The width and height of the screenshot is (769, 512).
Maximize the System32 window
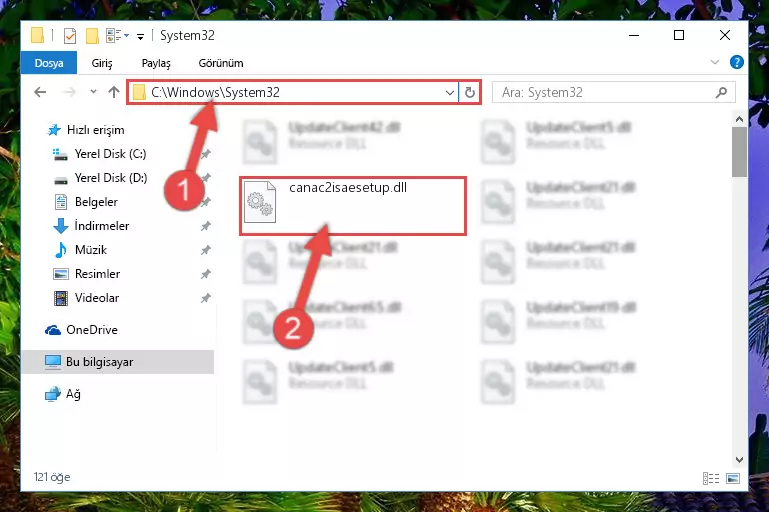679,35
